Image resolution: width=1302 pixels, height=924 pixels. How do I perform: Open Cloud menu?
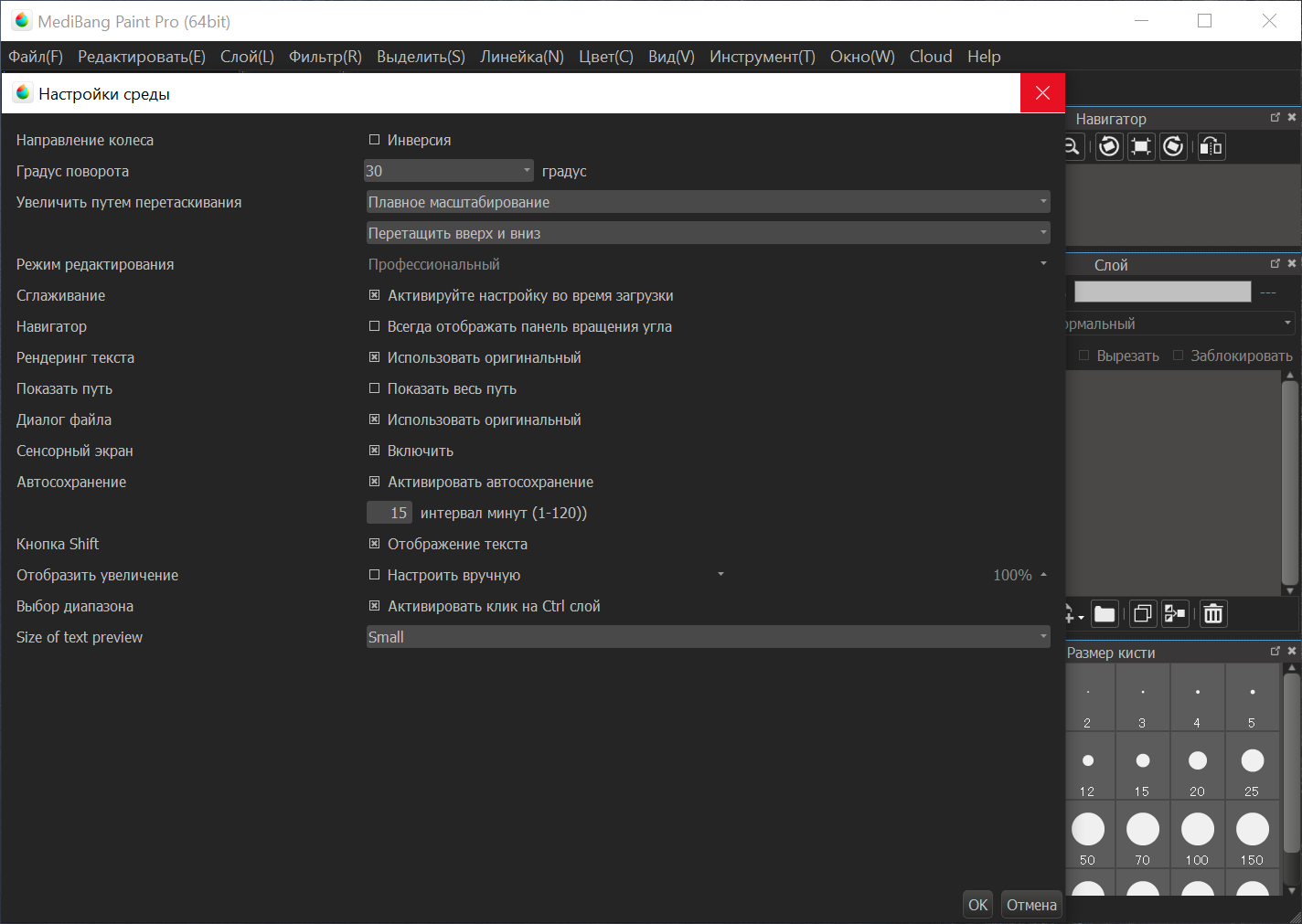[x=931, y=57]
